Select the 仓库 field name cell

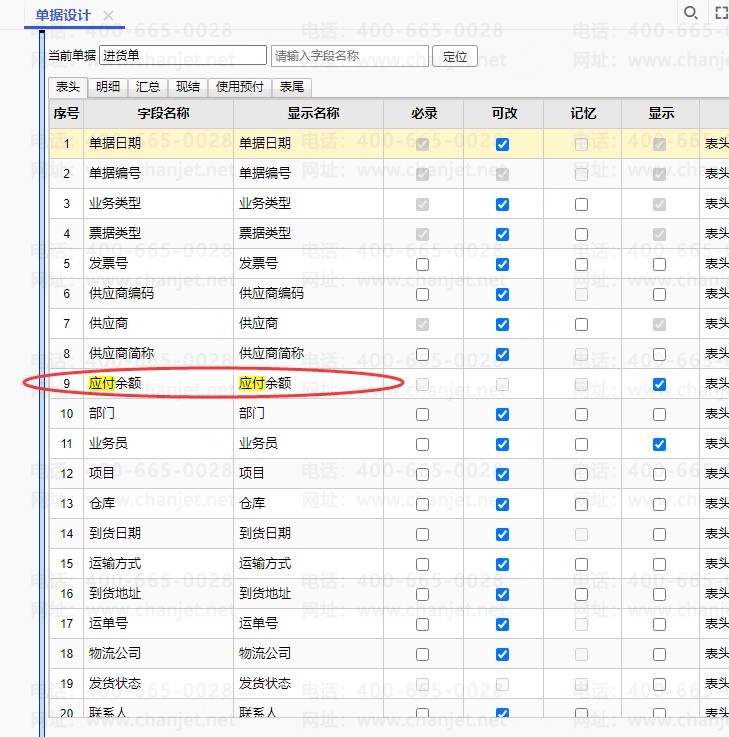click(x=158, y=503)
